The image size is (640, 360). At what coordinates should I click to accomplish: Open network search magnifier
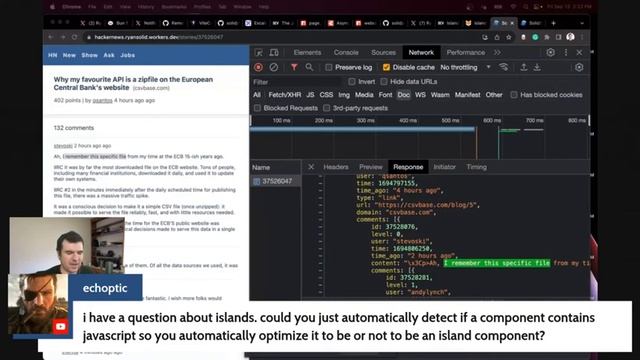click(309, 67)
